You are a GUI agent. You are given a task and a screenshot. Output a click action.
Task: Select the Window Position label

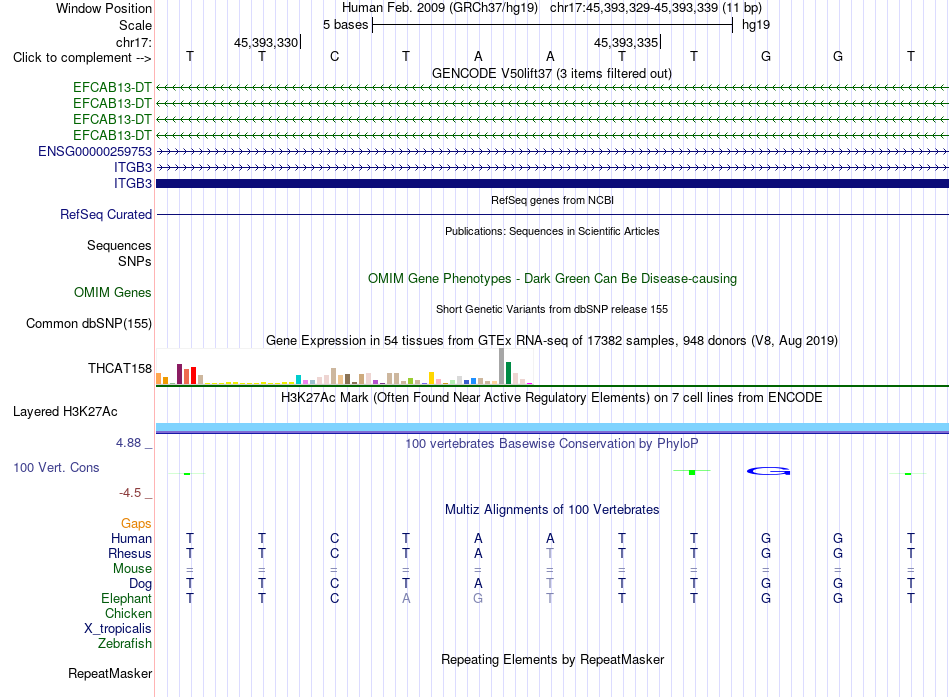[x=104, y=8]
